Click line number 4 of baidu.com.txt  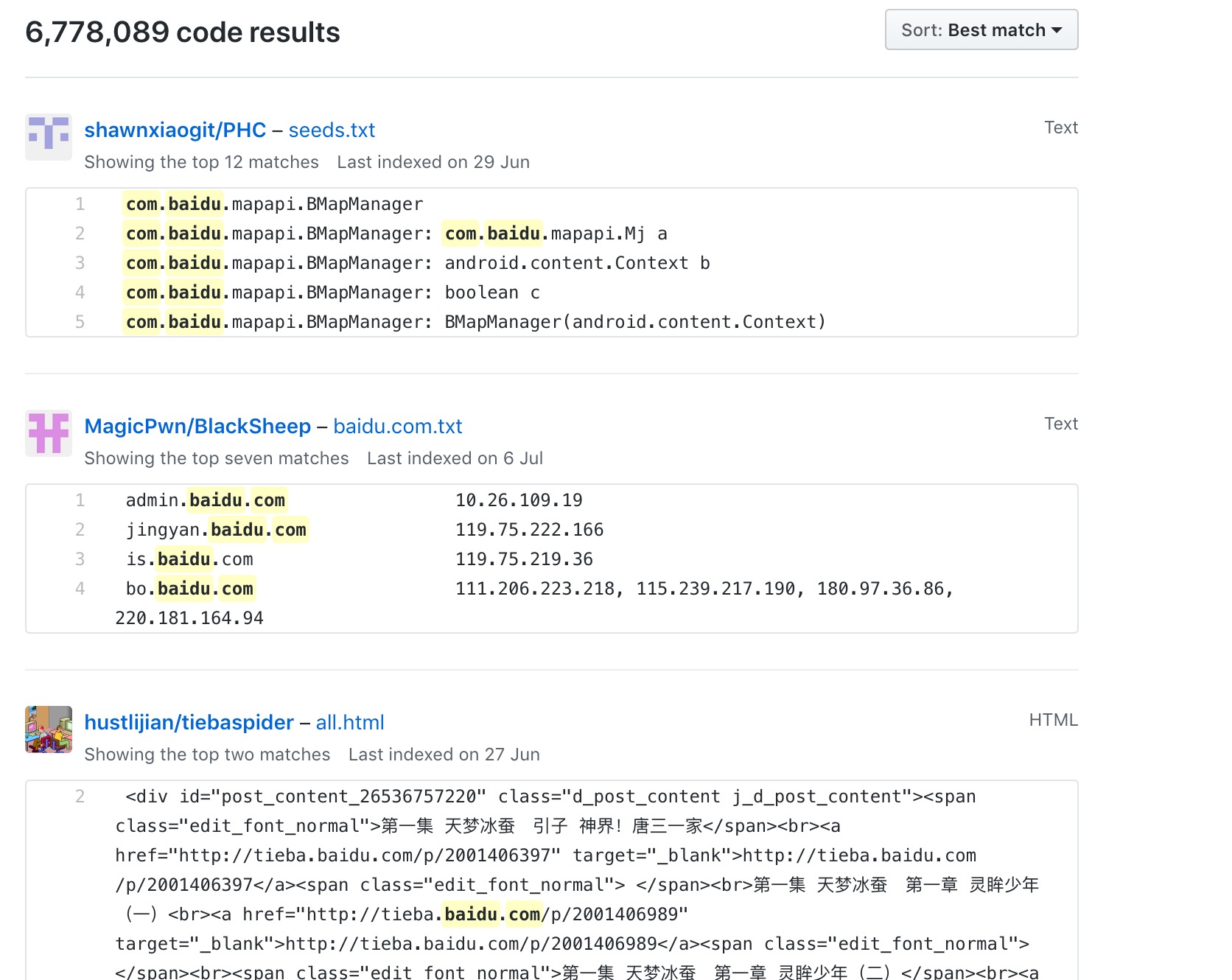[80, 589]
